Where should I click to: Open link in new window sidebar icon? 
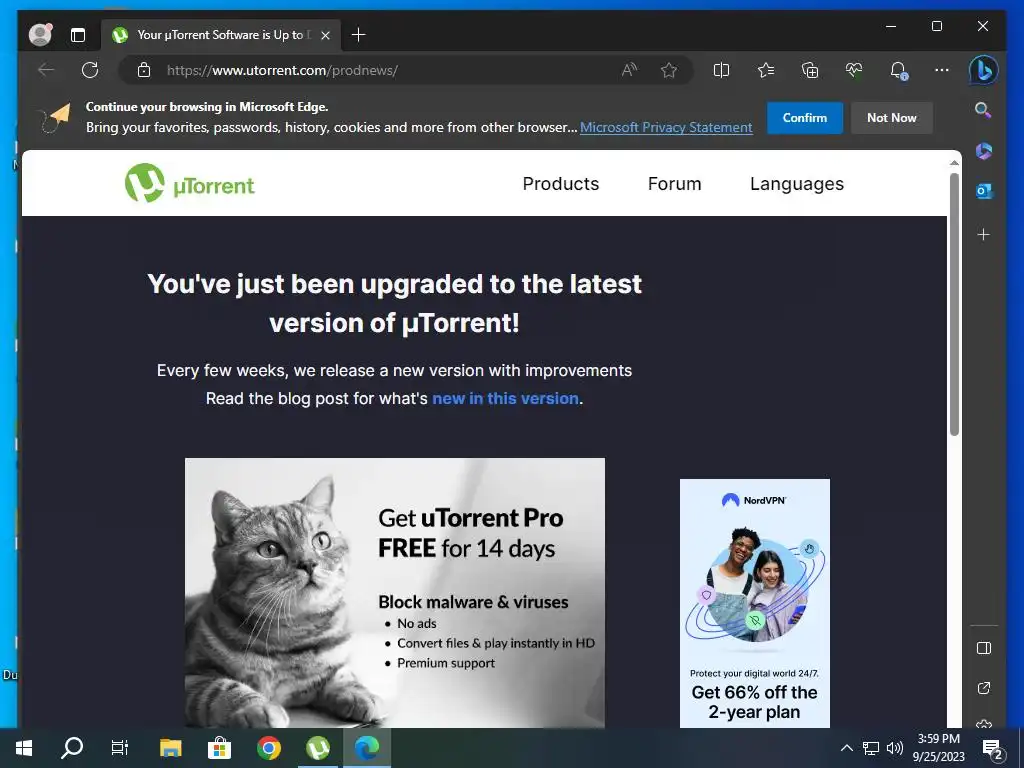[x=984, y=688]
